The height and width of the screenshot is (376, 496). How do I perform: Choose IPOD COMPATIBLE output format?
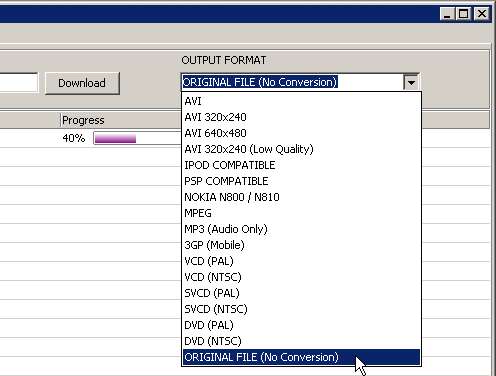(x=301, y=165)
